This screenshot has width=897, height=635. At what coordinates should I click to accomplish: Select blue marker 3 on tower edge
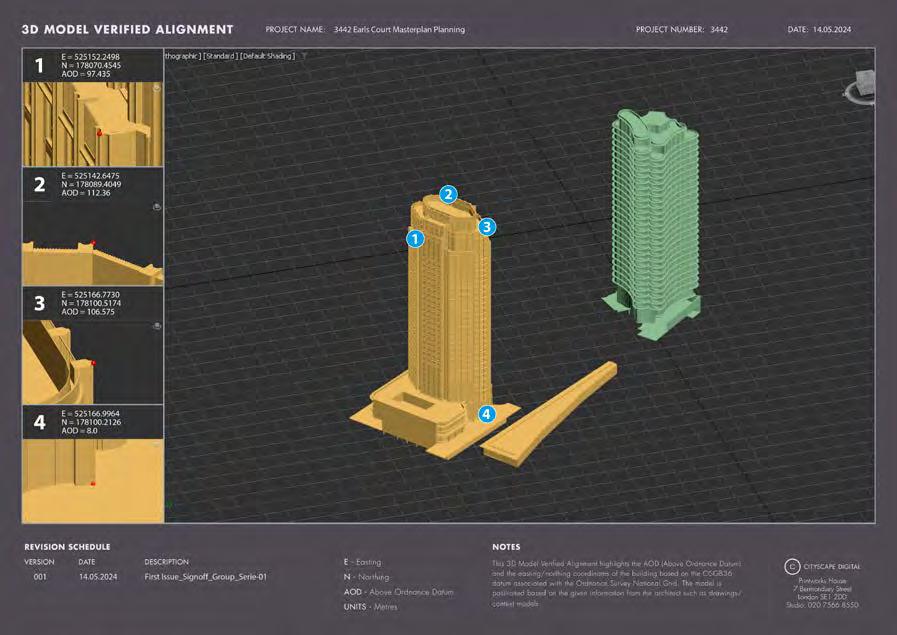(487, 227)
